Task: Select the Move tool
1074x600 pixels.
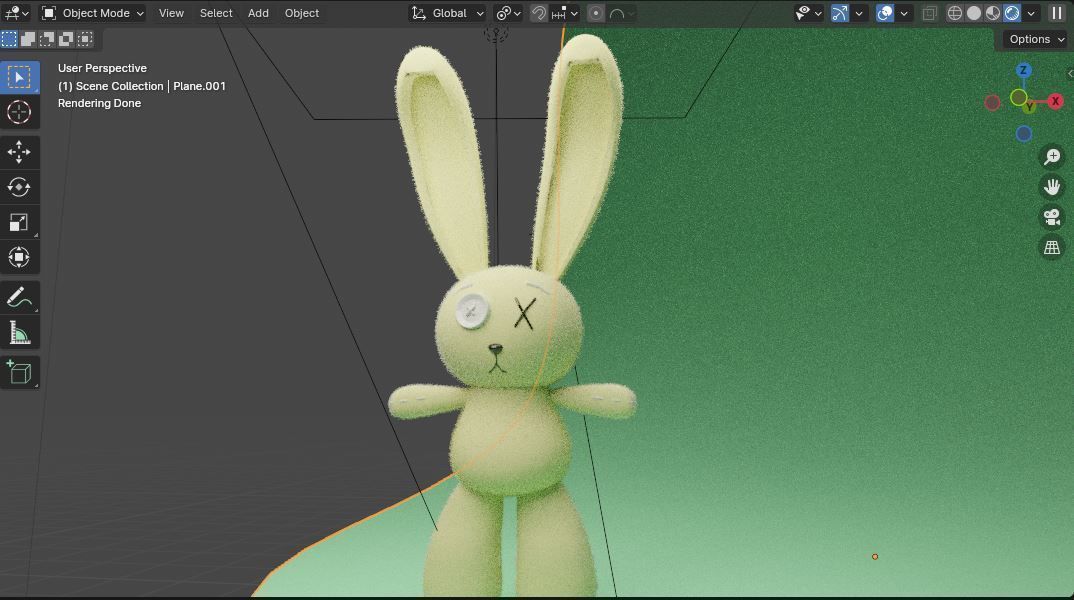Action: (x=19, y=152)
